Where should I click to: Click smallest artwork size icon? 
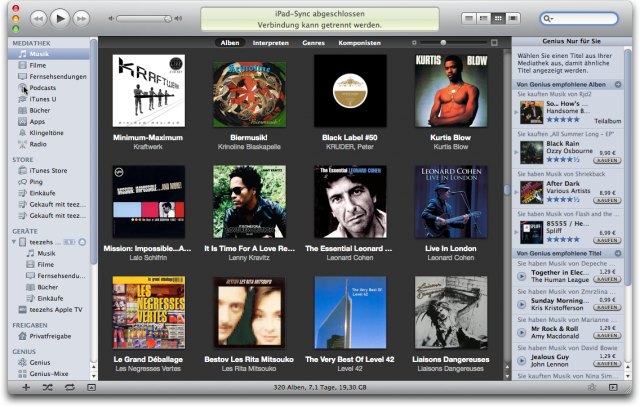pos(414,42)
